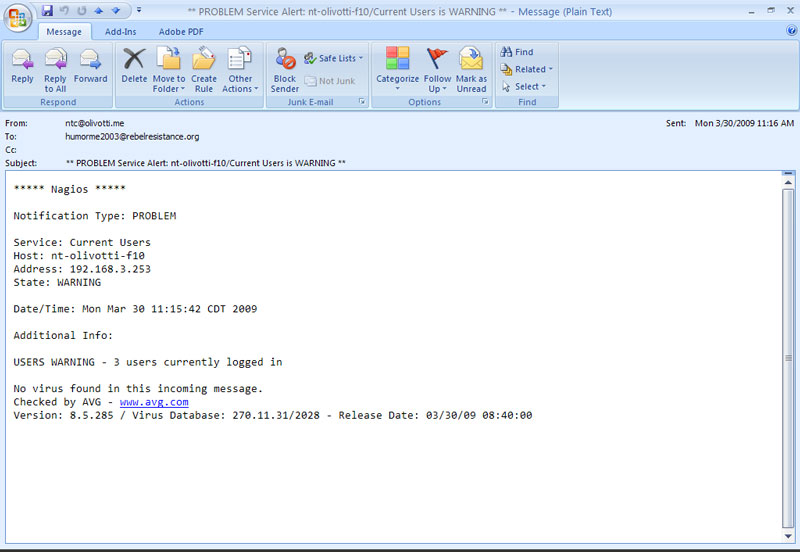Expand the Other Actions dropdown
The image size is (800, 552).
coord(240,70)
